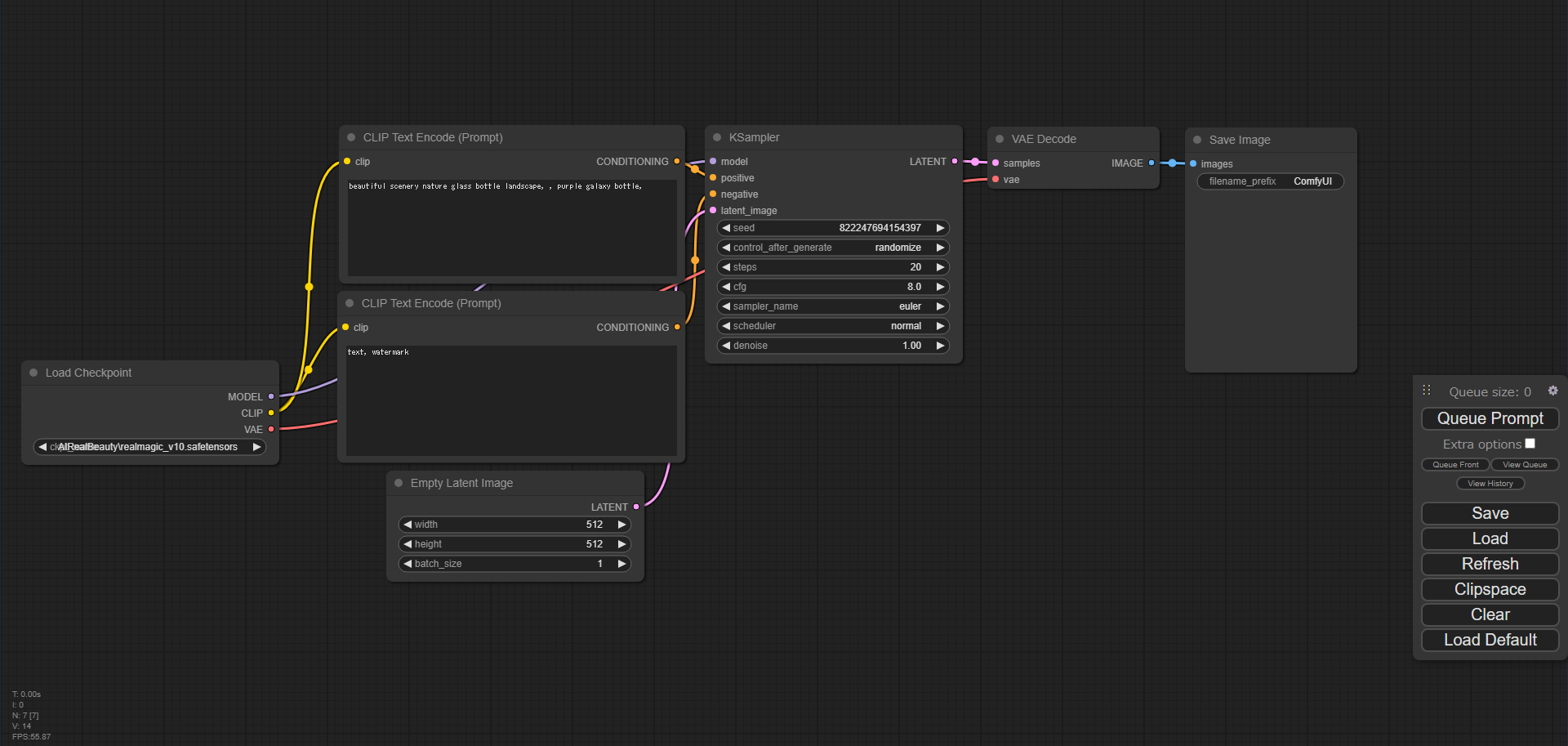Screen dimensions: 1568x746
Task: Click the CLIP output port on Load Checkpoint
Action: (x=271, y=413)
